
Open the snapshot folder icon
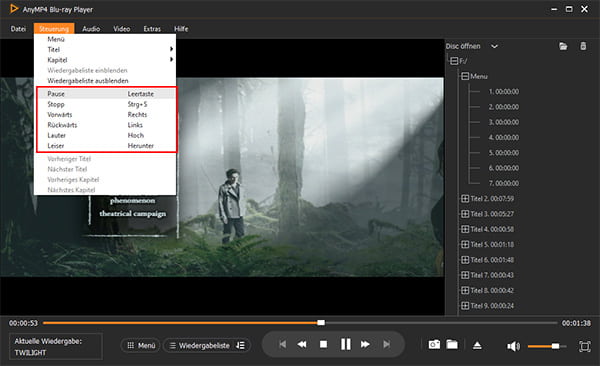point(452,345)
